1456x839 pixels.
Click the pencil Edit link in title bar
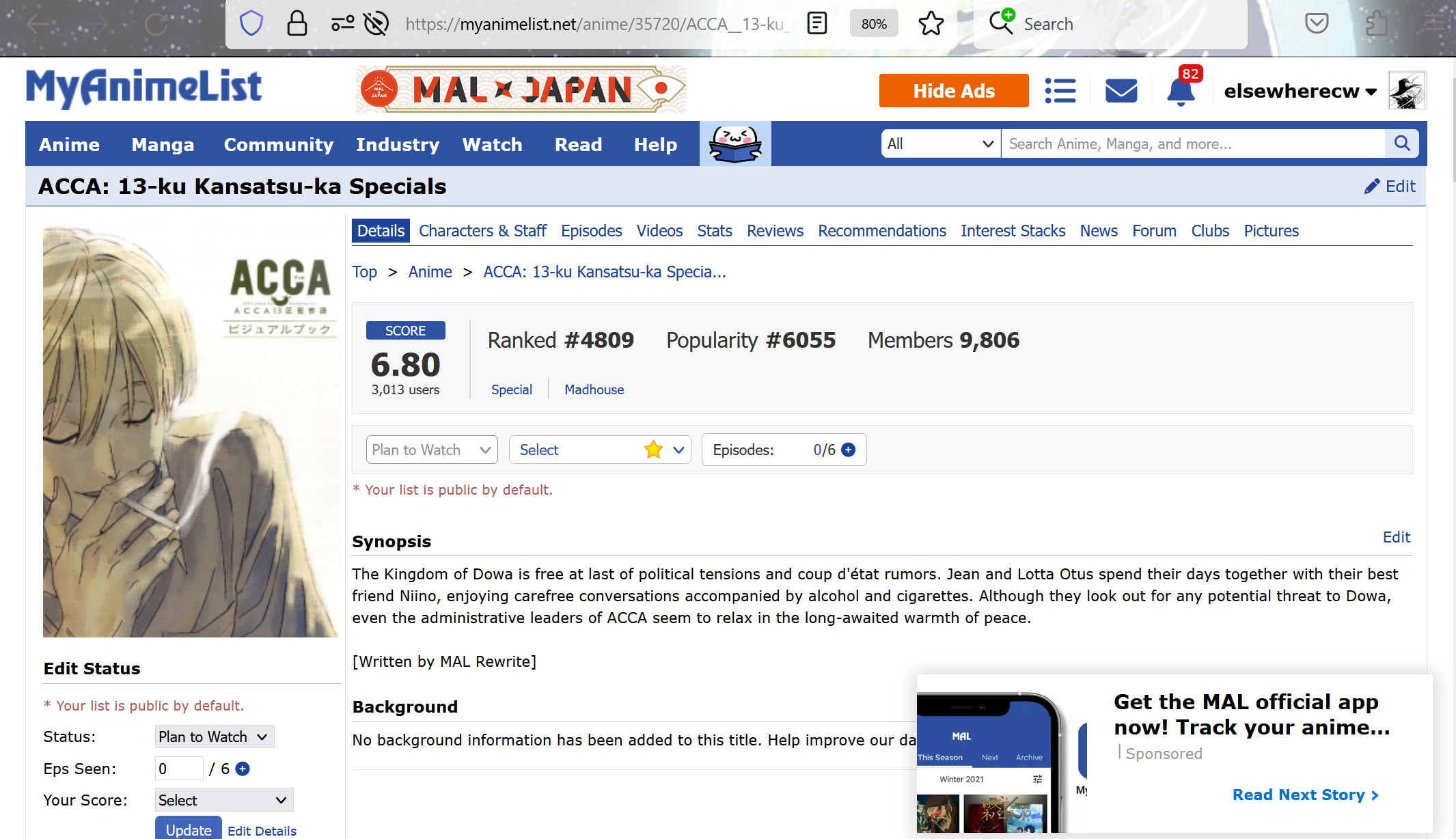(x=1390, y=186)
